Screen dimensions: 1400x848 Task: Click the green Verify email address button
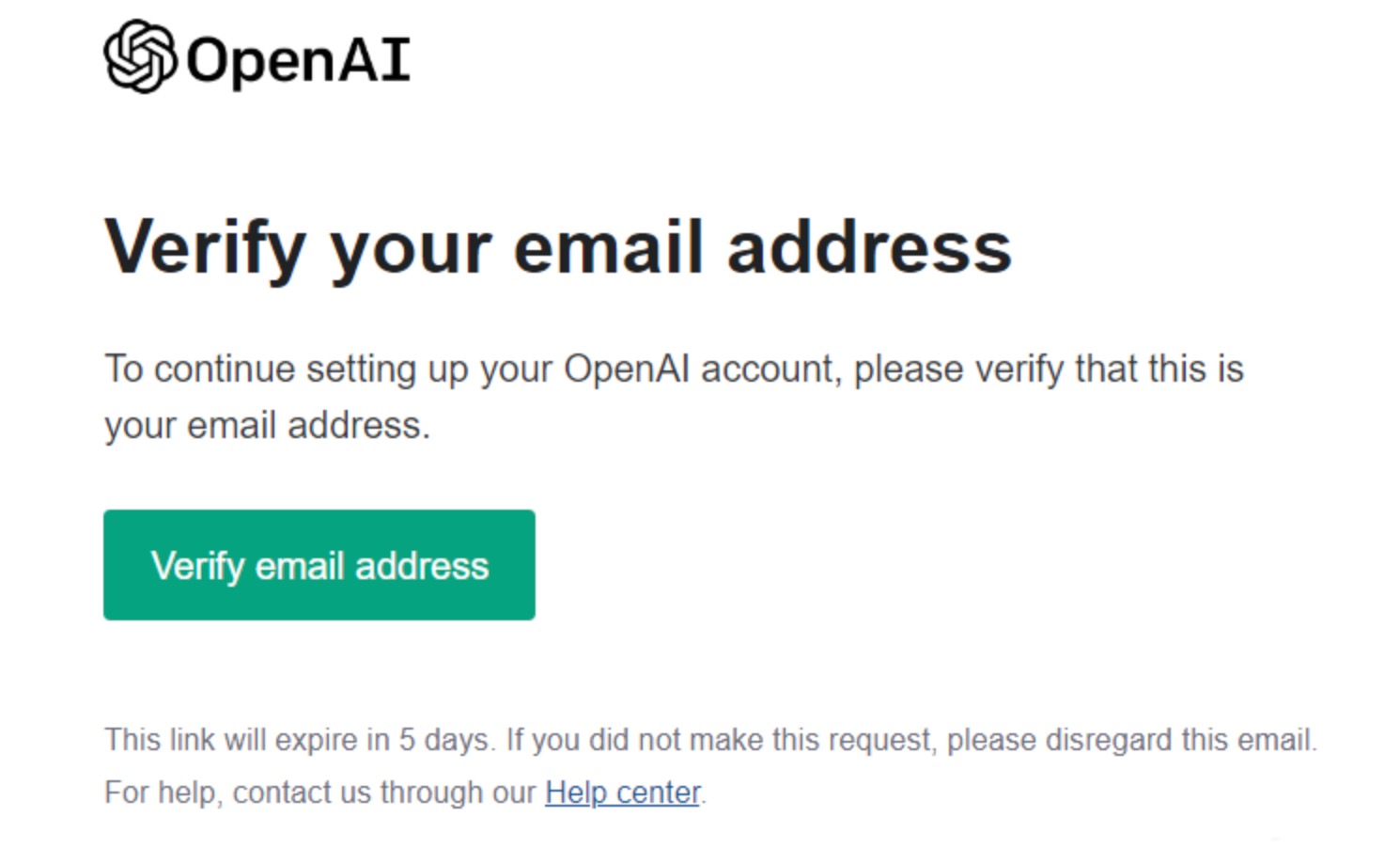pyautogui.click(x=319, y=565)
